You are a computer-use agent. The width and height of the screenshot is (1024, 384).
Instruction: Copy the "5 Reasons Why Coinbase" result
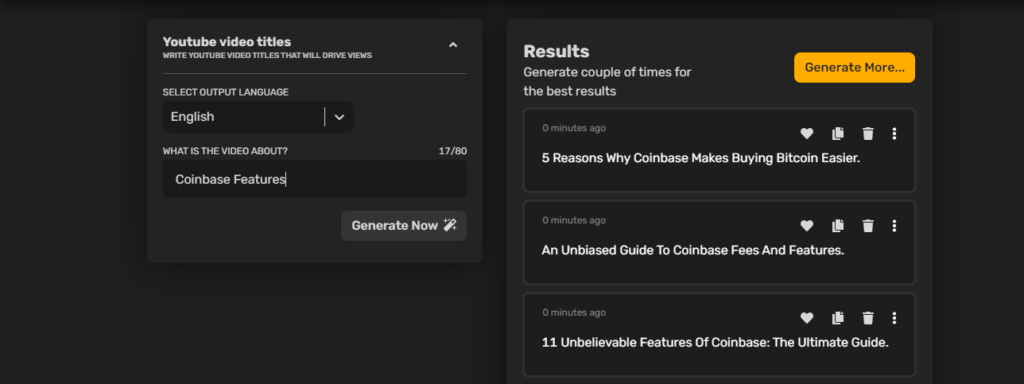point(838,133)
